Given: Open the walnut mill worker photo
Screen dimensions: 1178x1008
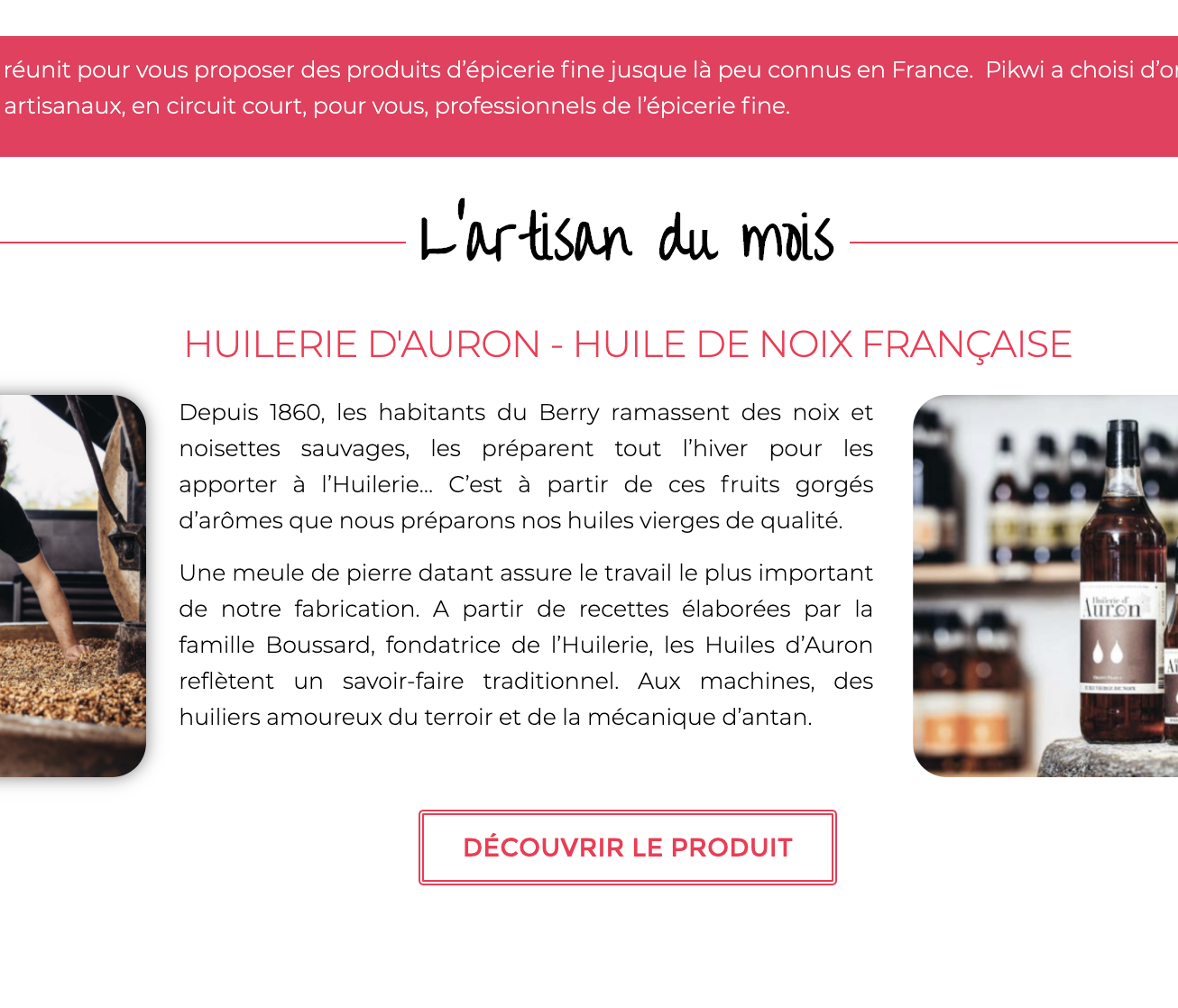Looking at the screenshot, I should [x=73, y=586].
